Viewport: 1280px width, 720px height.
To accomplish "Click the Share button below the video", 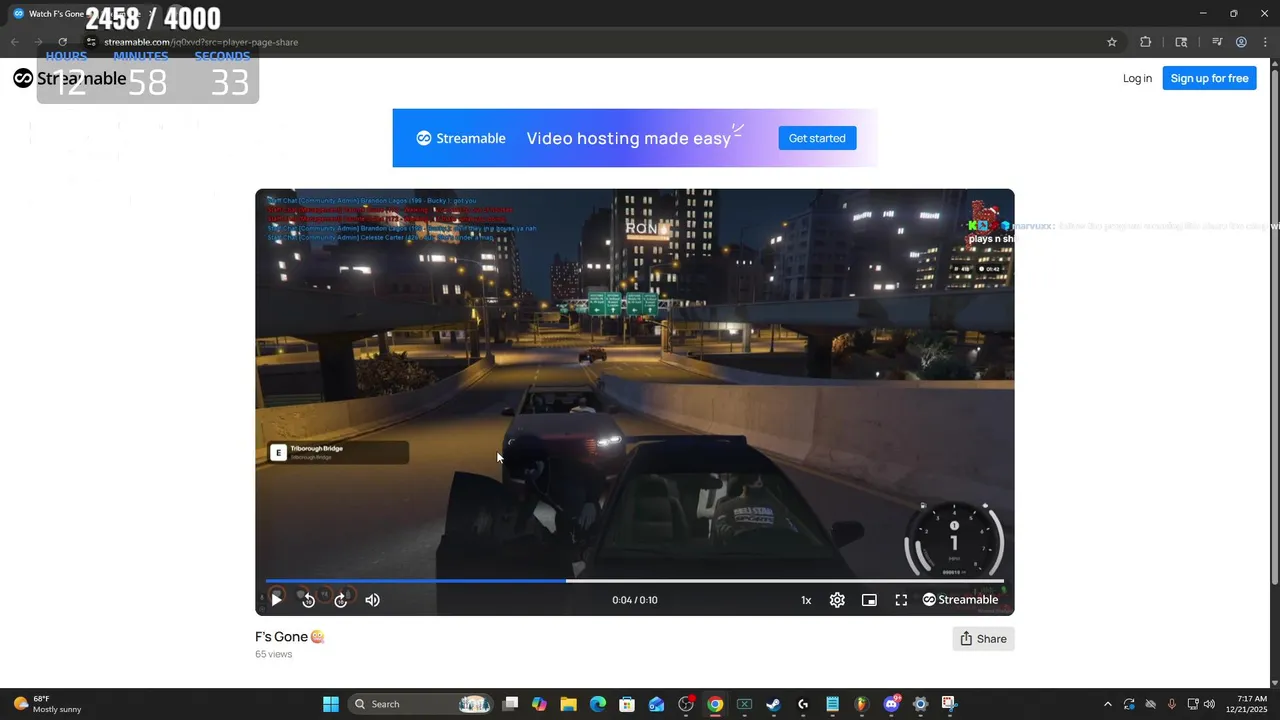I will pos(983,639).
